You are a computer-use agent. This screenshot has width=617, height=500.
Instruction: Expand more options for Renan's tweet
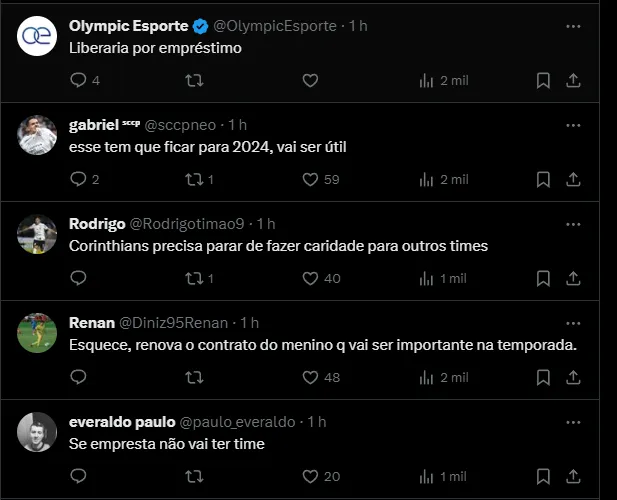pos(573,323)
